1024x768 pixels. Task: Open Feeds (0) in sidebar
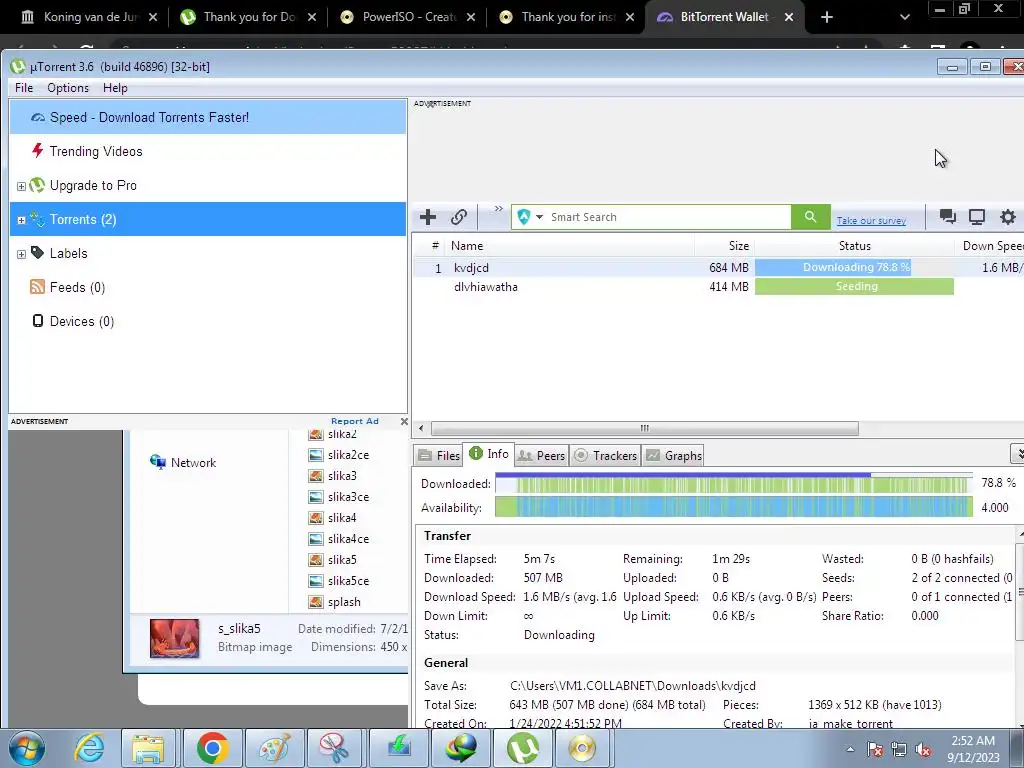[x=208, y=287]
